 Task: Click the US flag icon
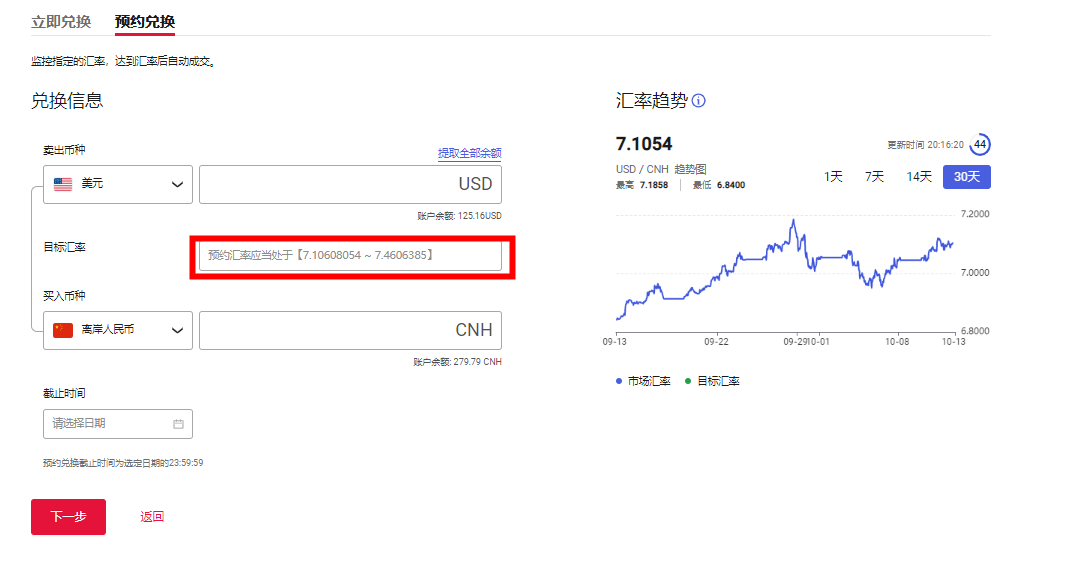pyautogui.click(x=63, y=184)
